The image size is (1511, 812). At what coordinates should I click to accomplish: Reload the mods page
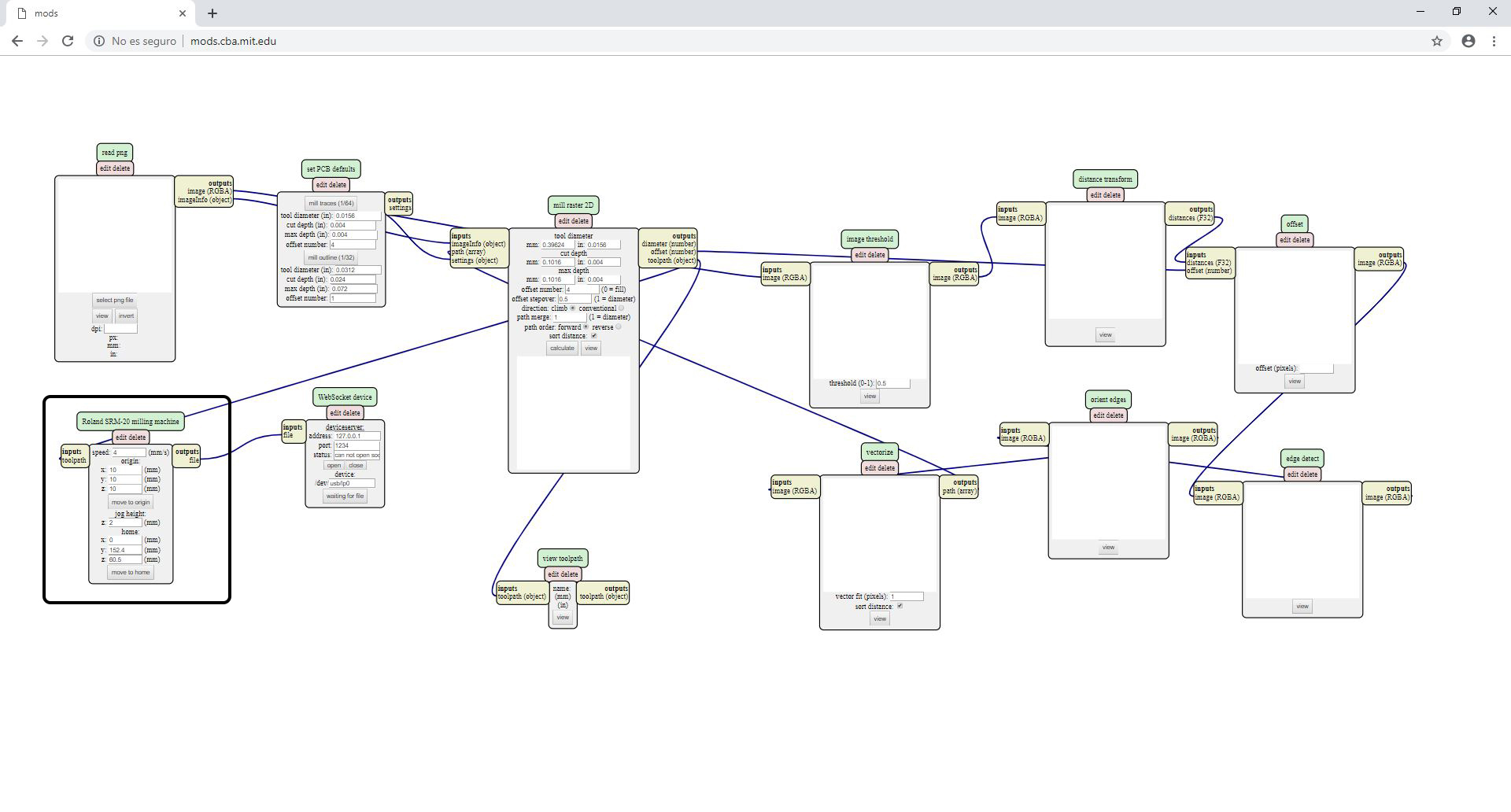pyautogui.click(x=68, y=41)
